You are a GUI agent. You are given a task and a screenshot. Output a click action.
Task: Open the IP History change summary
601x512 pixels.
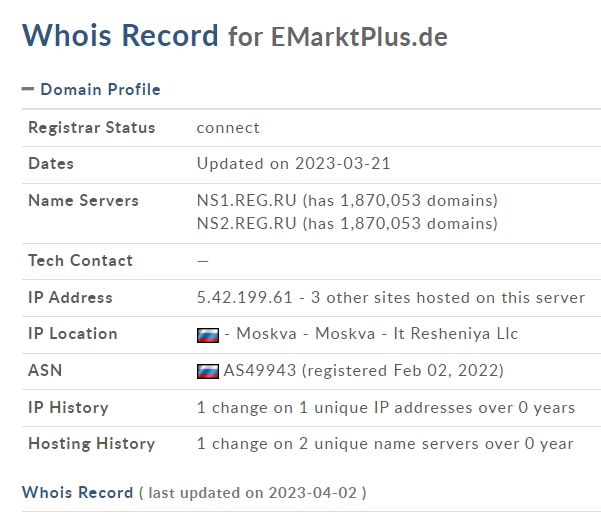click(386, 407)
